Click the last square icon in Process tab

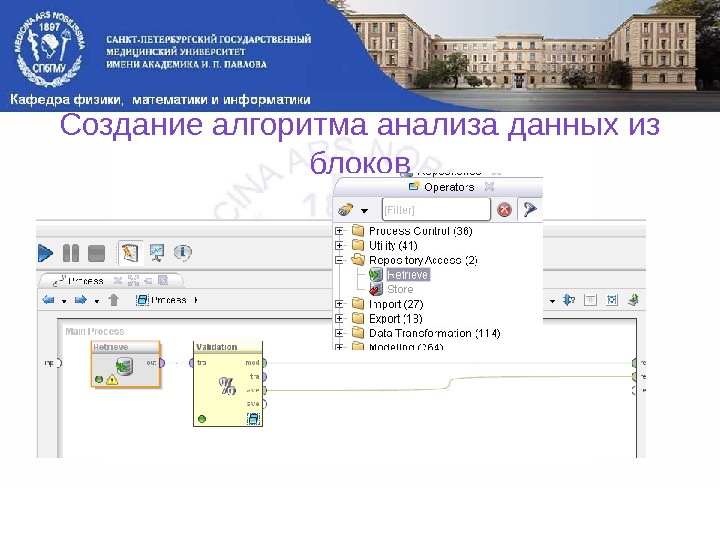pos(163,280)
